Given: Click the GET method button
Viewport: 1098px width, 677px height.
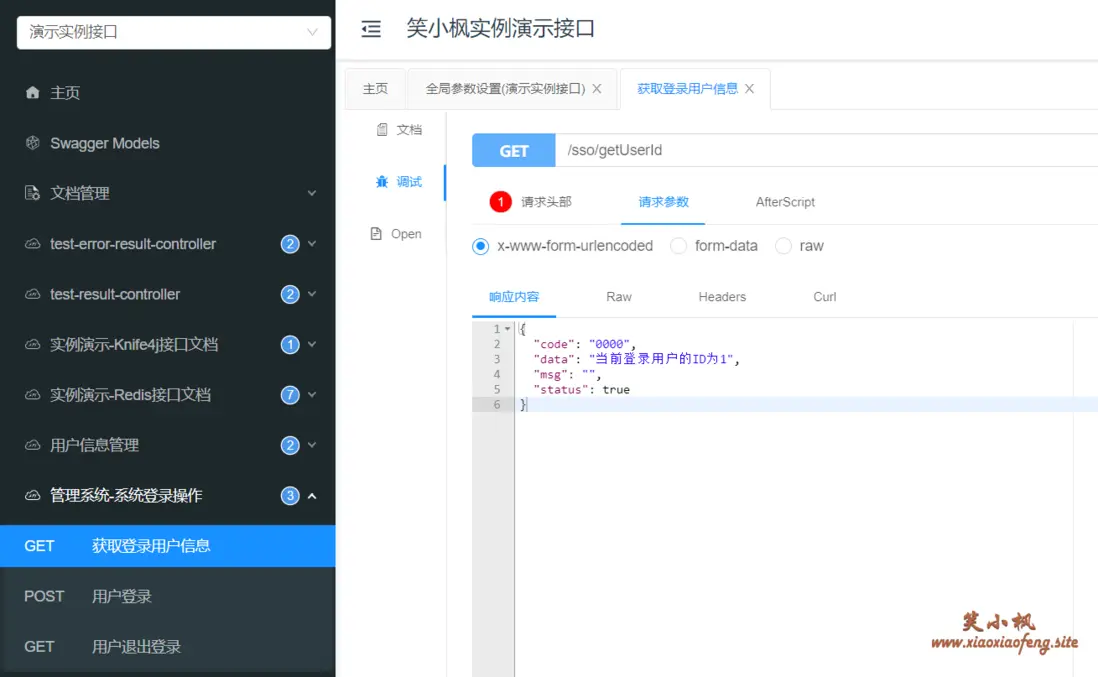Looking at the screenshot, I should [514, 151].
